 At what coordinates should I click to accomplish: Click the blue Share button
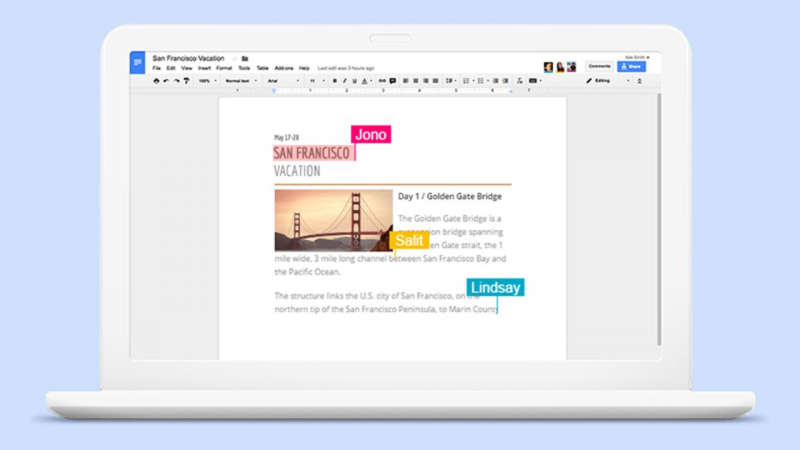[632, 66]
